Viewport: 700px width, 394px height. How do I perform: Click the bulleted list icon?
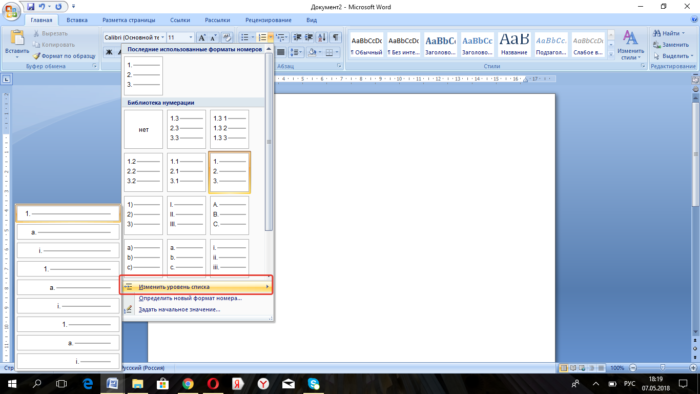245,37
